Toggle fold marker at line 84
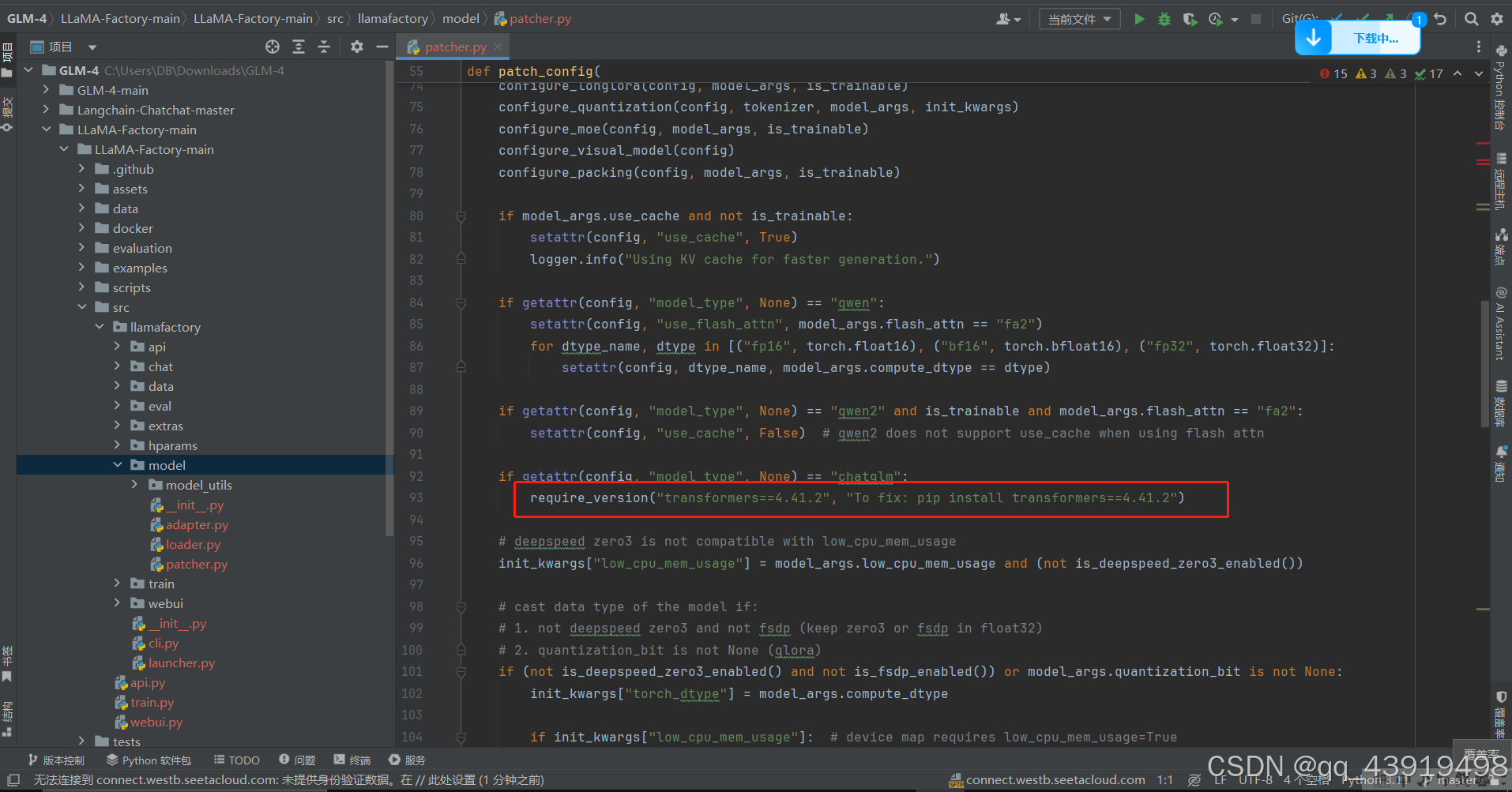The width and height of the screenshot is (1512, 792). click(x=461, y=302)
